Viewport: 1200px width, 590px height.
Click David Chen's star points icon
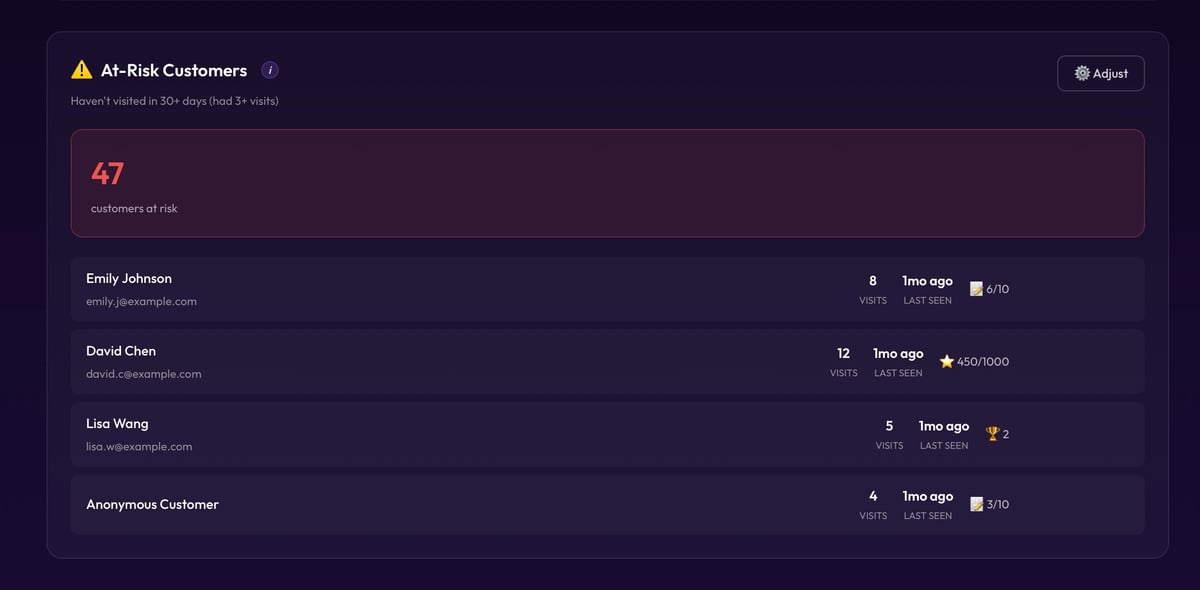pos(947,361)
